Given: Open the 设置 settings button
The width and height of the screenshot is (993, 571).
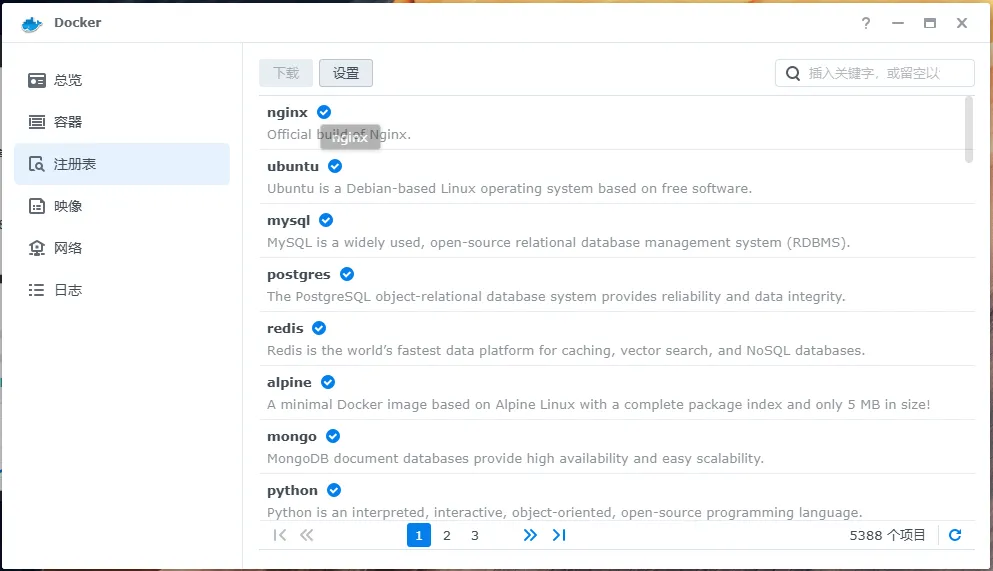Looking at the screenshot, I should click(x=346, y=73).
